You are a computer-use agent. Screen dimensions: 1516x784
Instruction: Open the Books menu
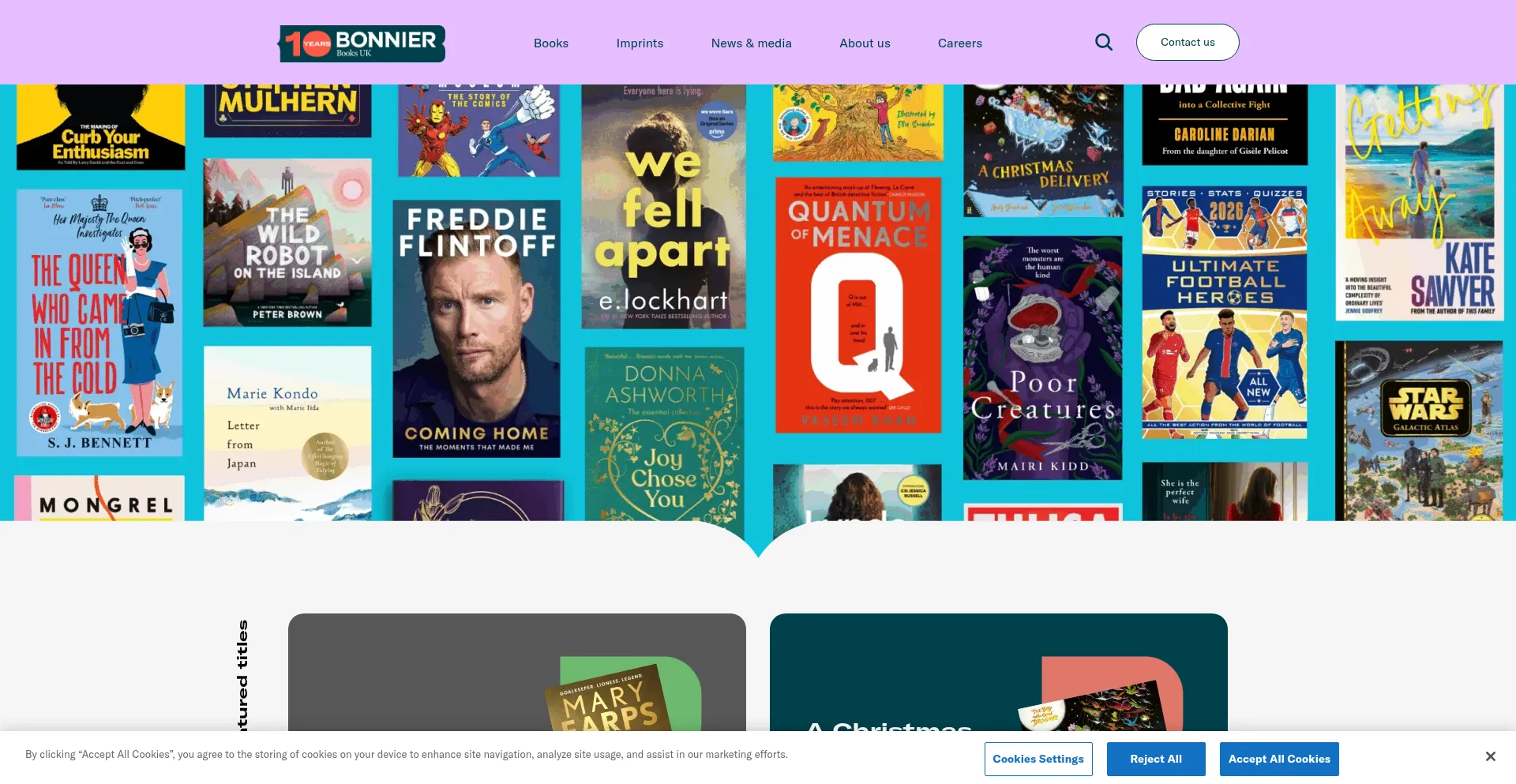click(x=551, y=43)
